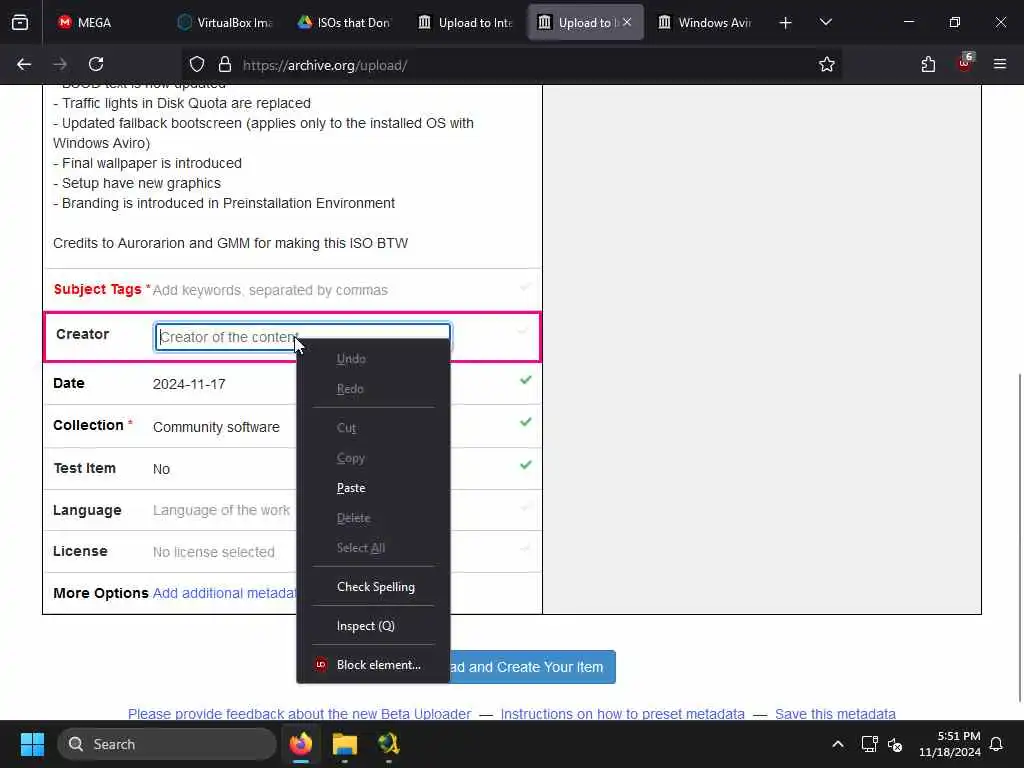Open the Collection Community software field

[216, 427]
